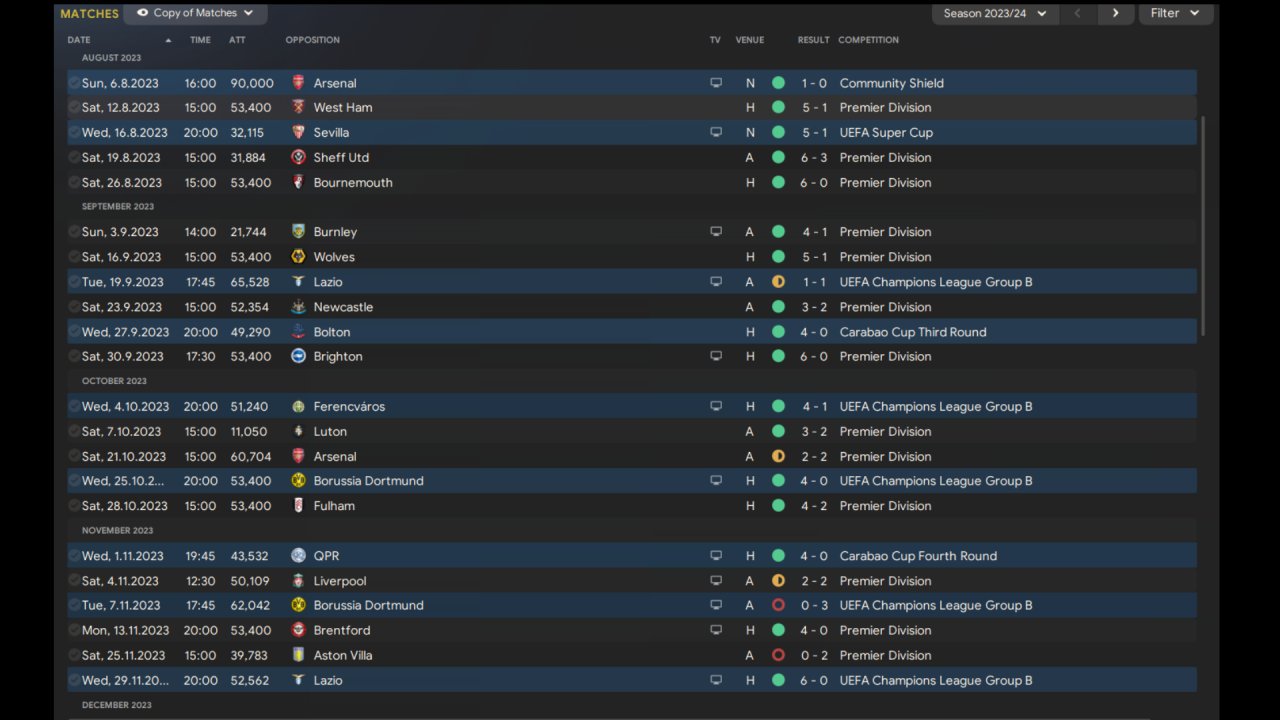
Task: Open the Copy of Matches view dropdown
Action: pos(195,13)
